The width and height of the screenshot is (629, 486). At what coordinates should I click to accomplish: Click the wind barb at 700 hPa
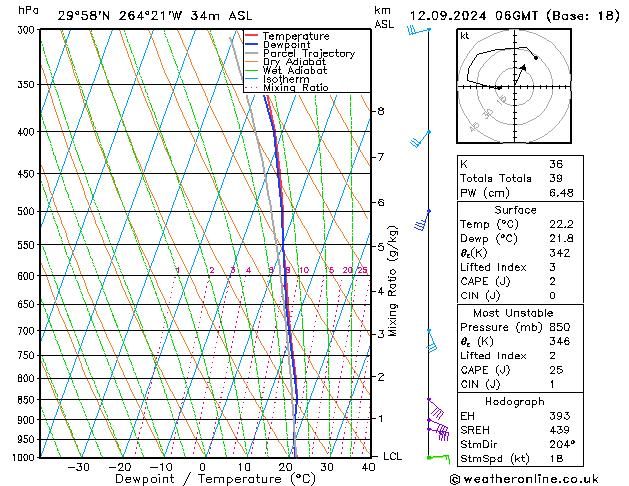432,341
